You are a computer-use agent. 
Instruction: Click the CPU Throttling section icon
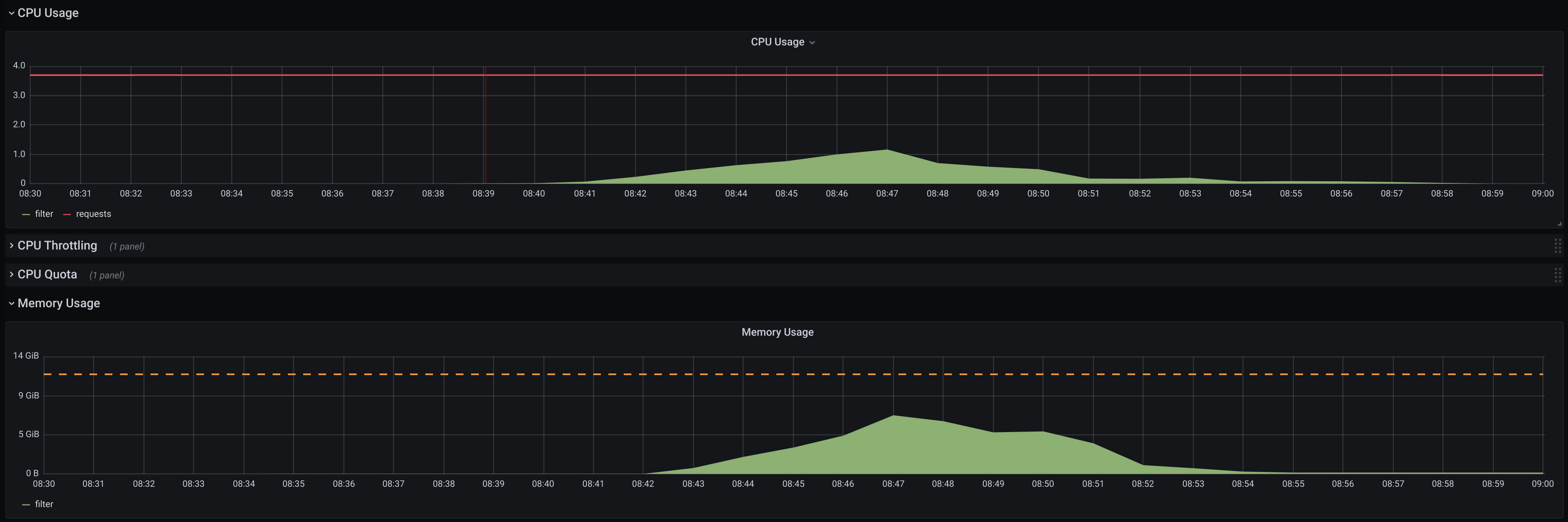tap(11, 245)
